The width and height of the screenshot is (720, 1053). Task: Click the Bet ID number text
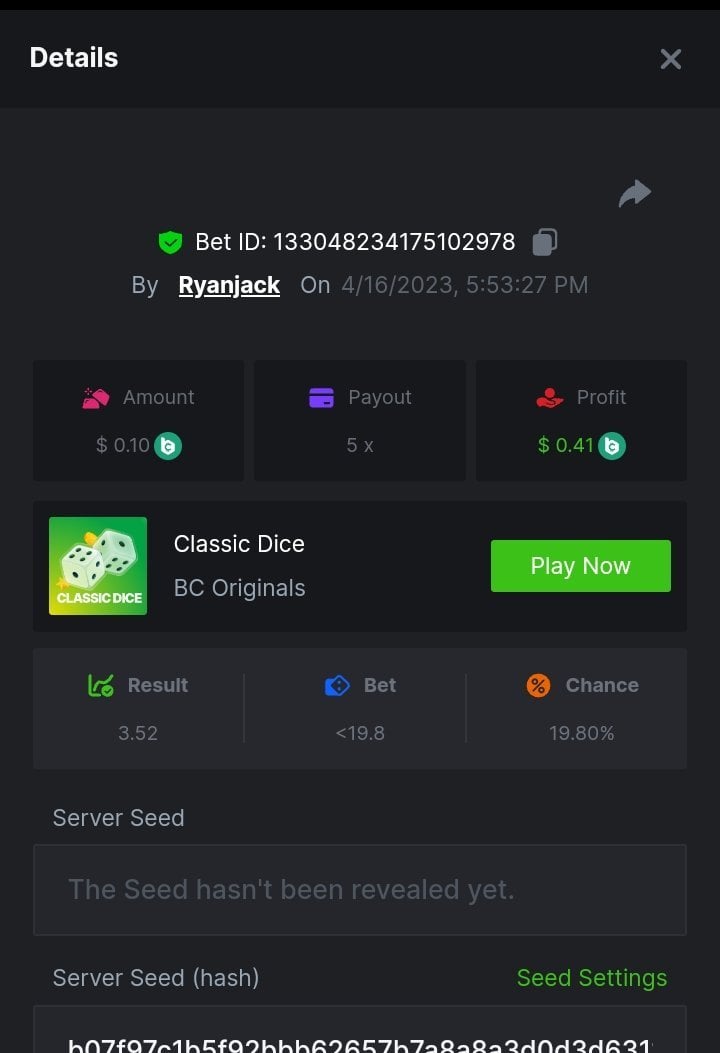pos(394,242)
